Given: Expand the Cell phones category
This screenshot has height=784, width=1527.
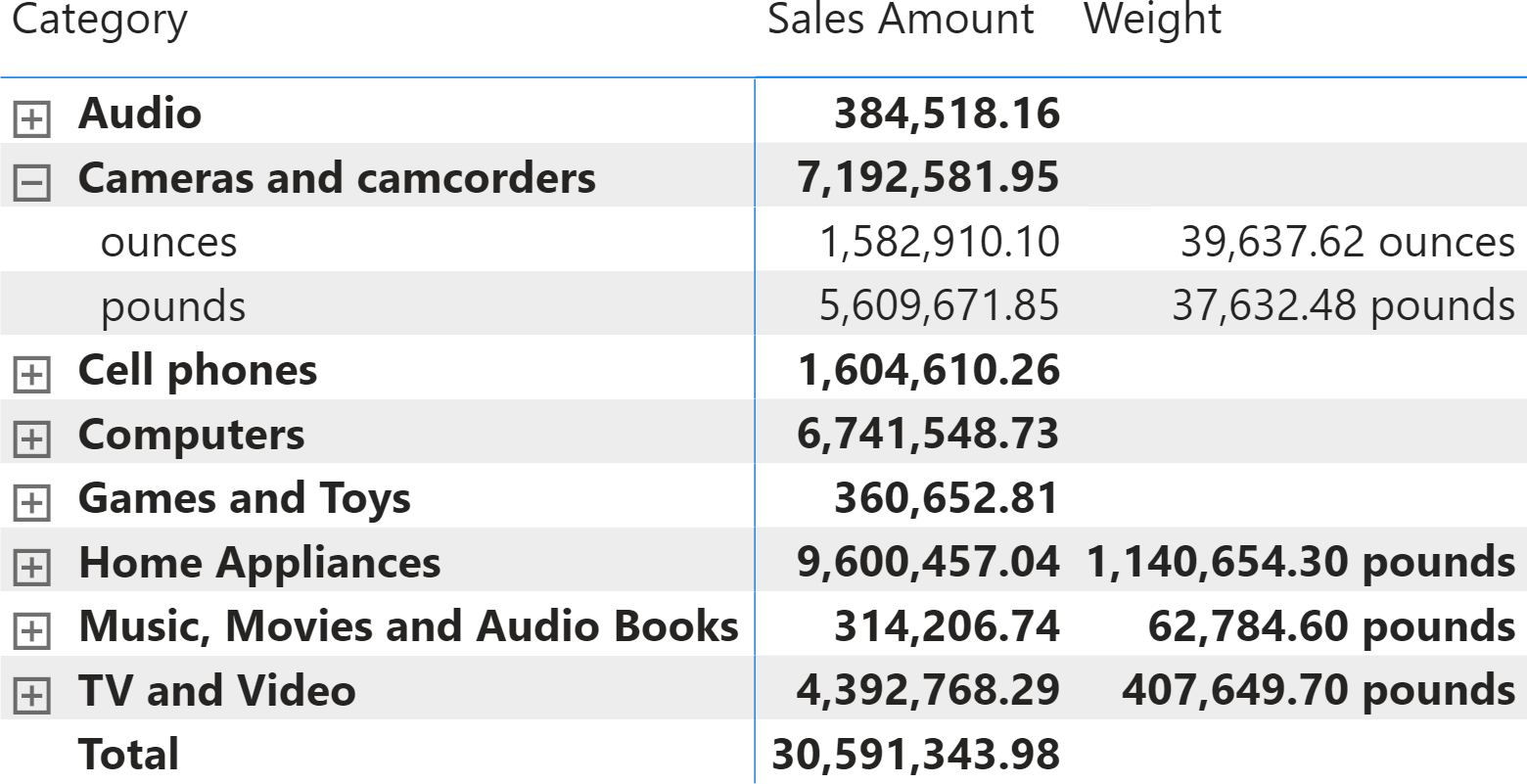Looking at the screenshot, I should [31, 376].
